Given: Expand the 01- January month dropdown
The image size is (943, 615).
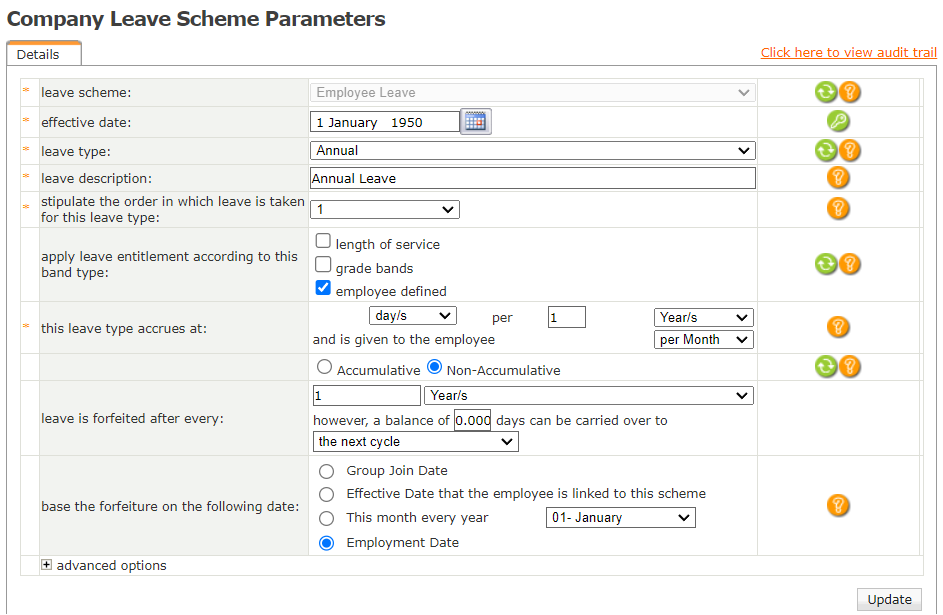Looking at the screenshot, I should click(x=620, y=518).
